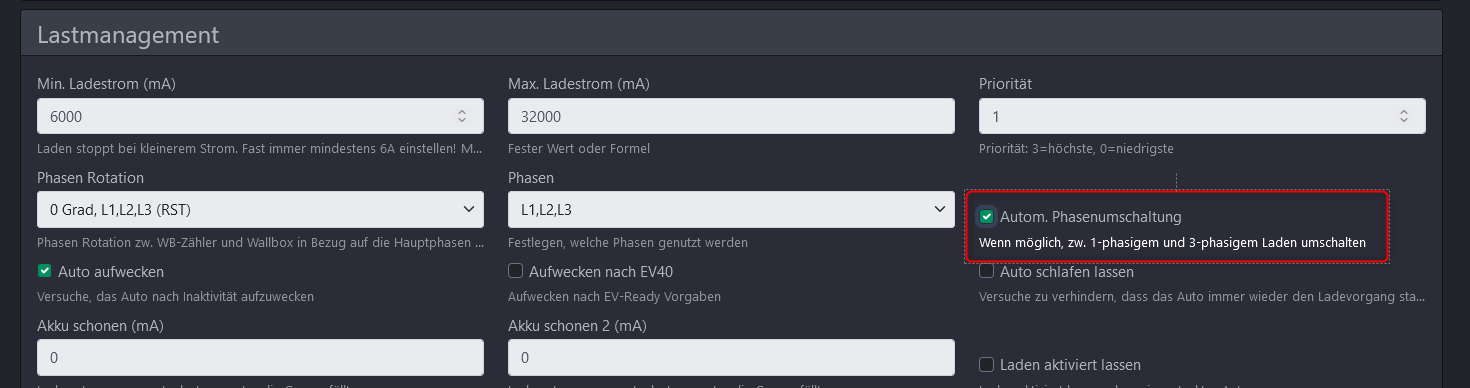Enable the Aufwecken nach EV40 checkbox
Screen dimensions: 1470x388
(x=515, y=271)
